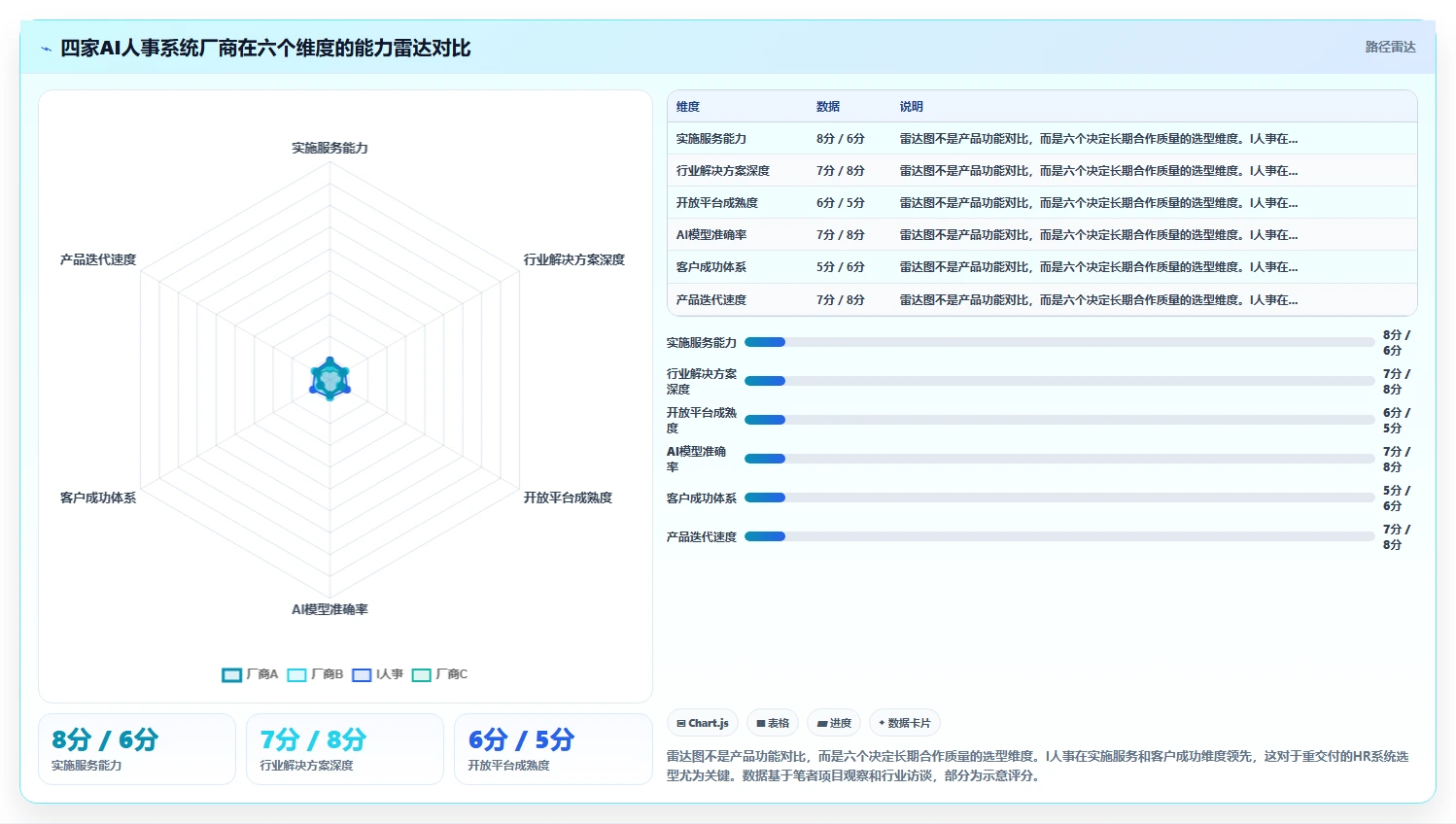Screen dimensions: 1456x824
Task: Click the 产品迭代速度 label left of the progress bar
Action: (702, 537)
